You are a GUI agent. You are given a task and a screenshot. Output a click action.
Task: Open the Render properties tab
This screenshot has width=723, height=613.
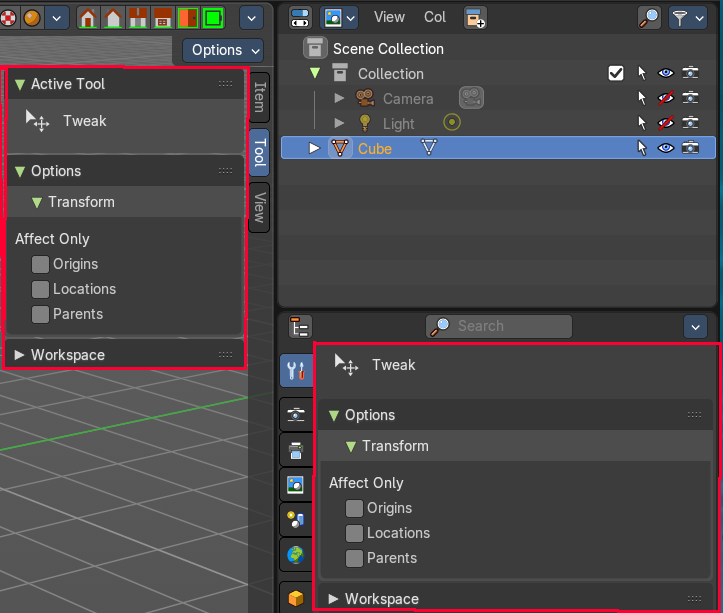(296, 414)
